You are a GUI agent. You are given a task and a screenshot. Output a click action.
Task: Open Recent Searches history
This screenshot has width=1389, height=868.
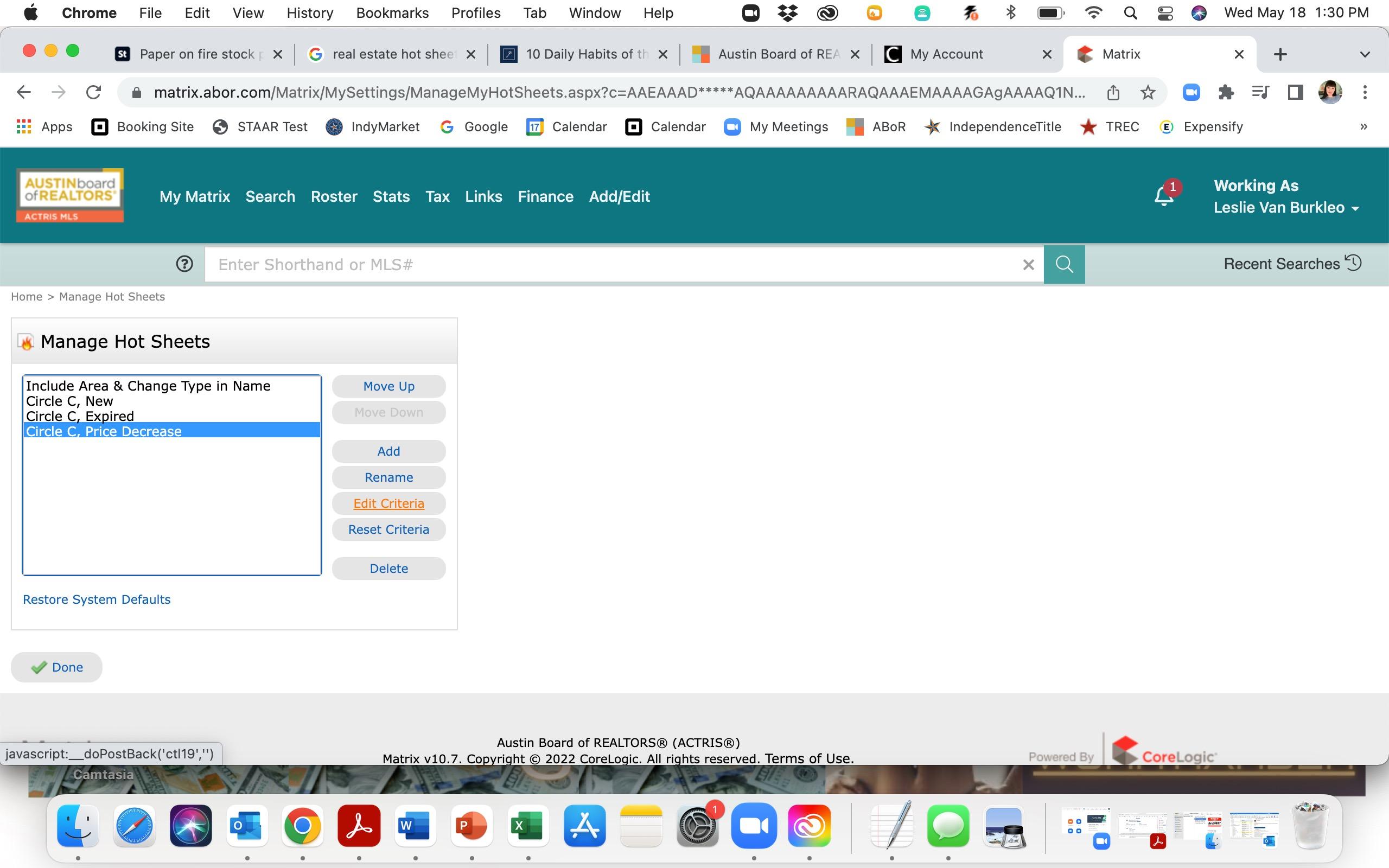pos(1291,264)
